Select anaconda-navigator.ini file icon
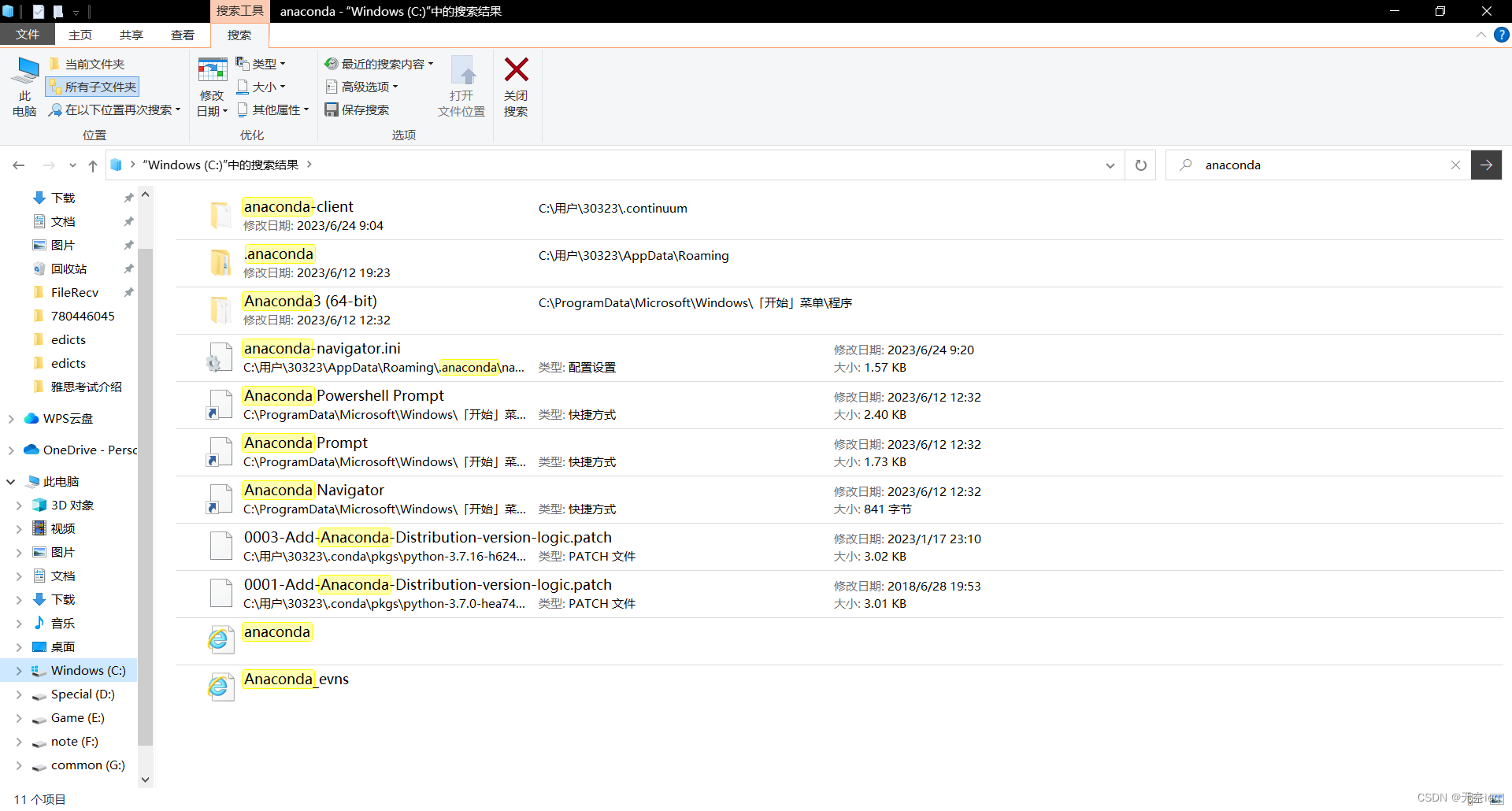 (220, 357)
